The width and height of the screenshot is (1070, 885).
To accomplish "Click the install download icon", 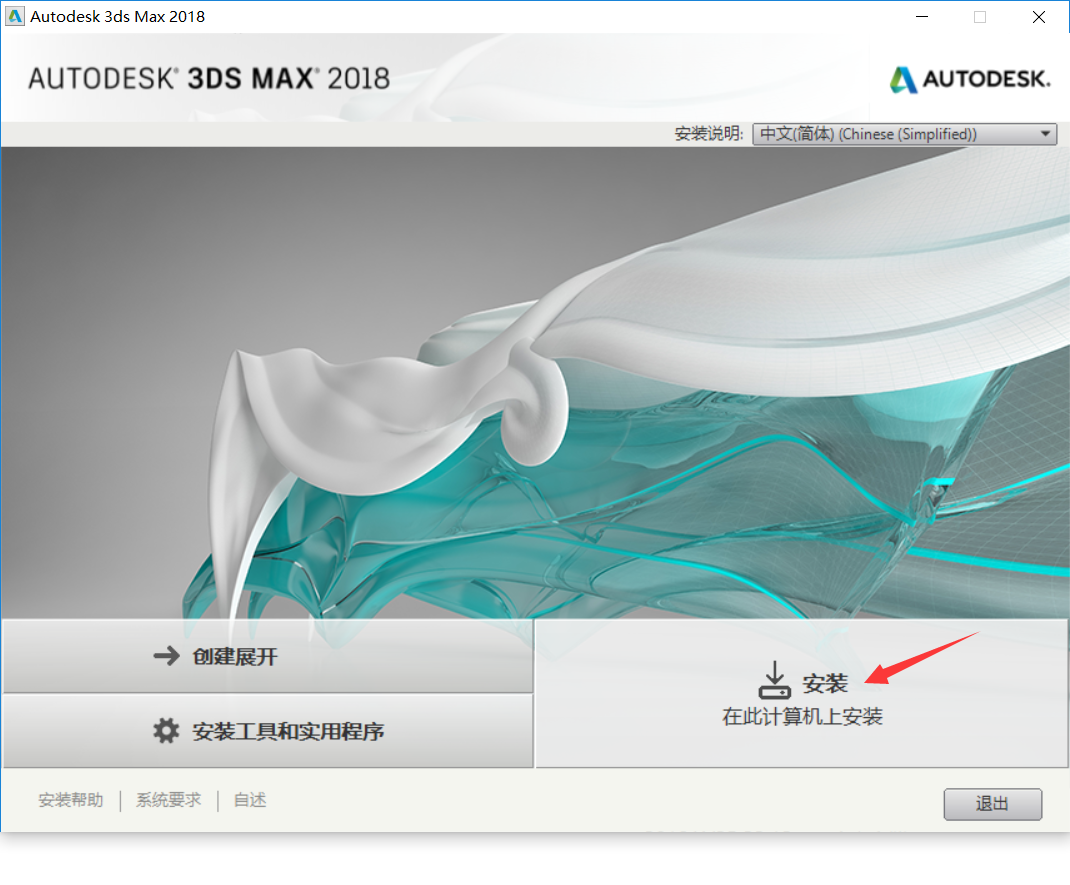I will pos(775,680).
